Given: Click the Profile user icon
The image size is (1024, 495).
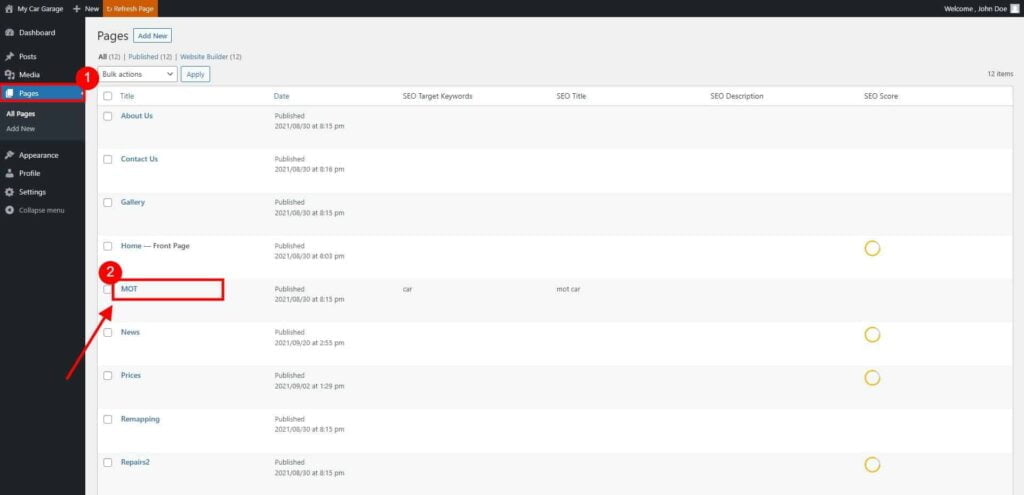Looking at the screenshot, I should [x=9, y=173].
